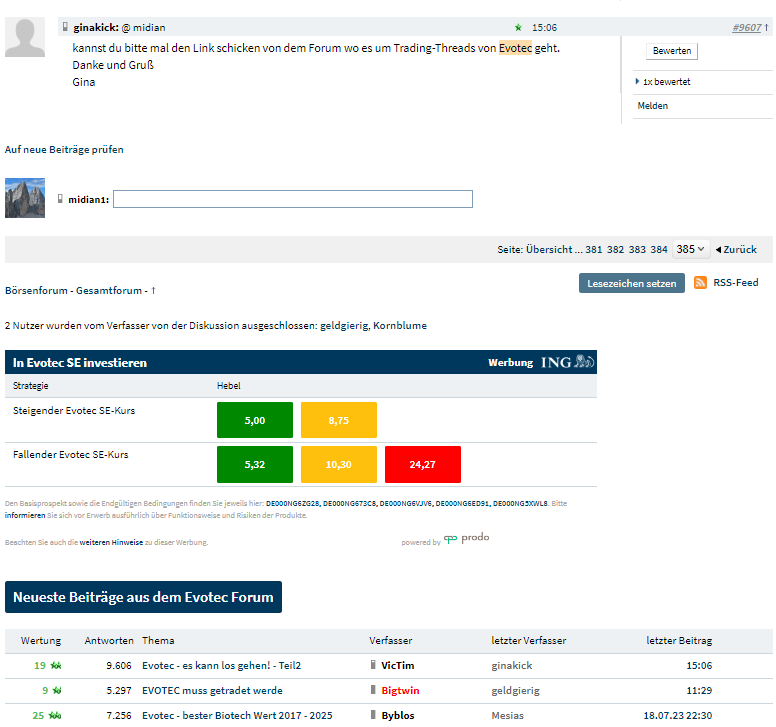This screenshot has height=727, width=776.
Task: Click the prodo logo
Action: (x=466, y=538)
